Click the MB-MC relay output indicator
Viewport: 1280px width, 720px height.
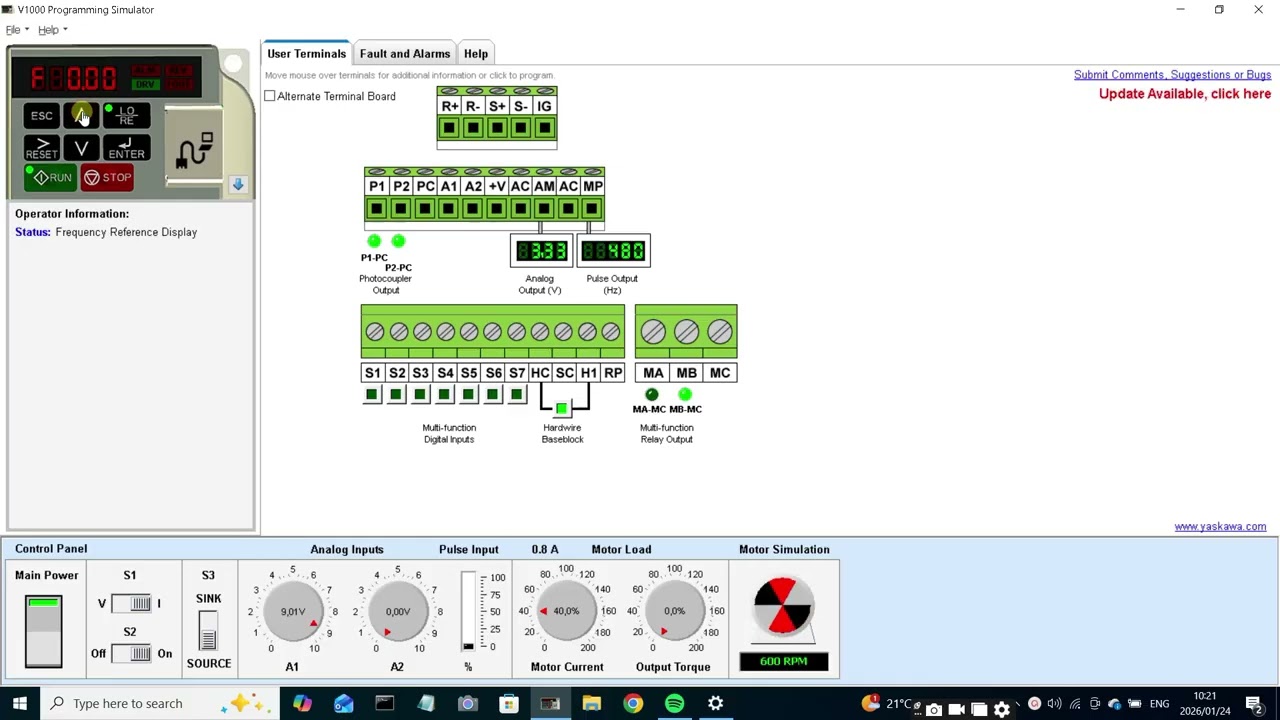[685, 395]
